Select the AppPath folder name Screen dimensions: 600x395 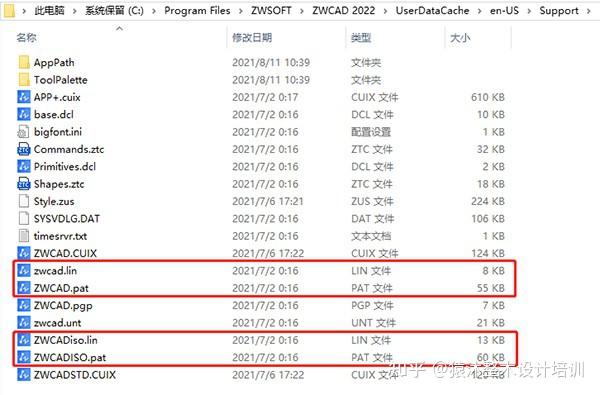coord(54,62)
